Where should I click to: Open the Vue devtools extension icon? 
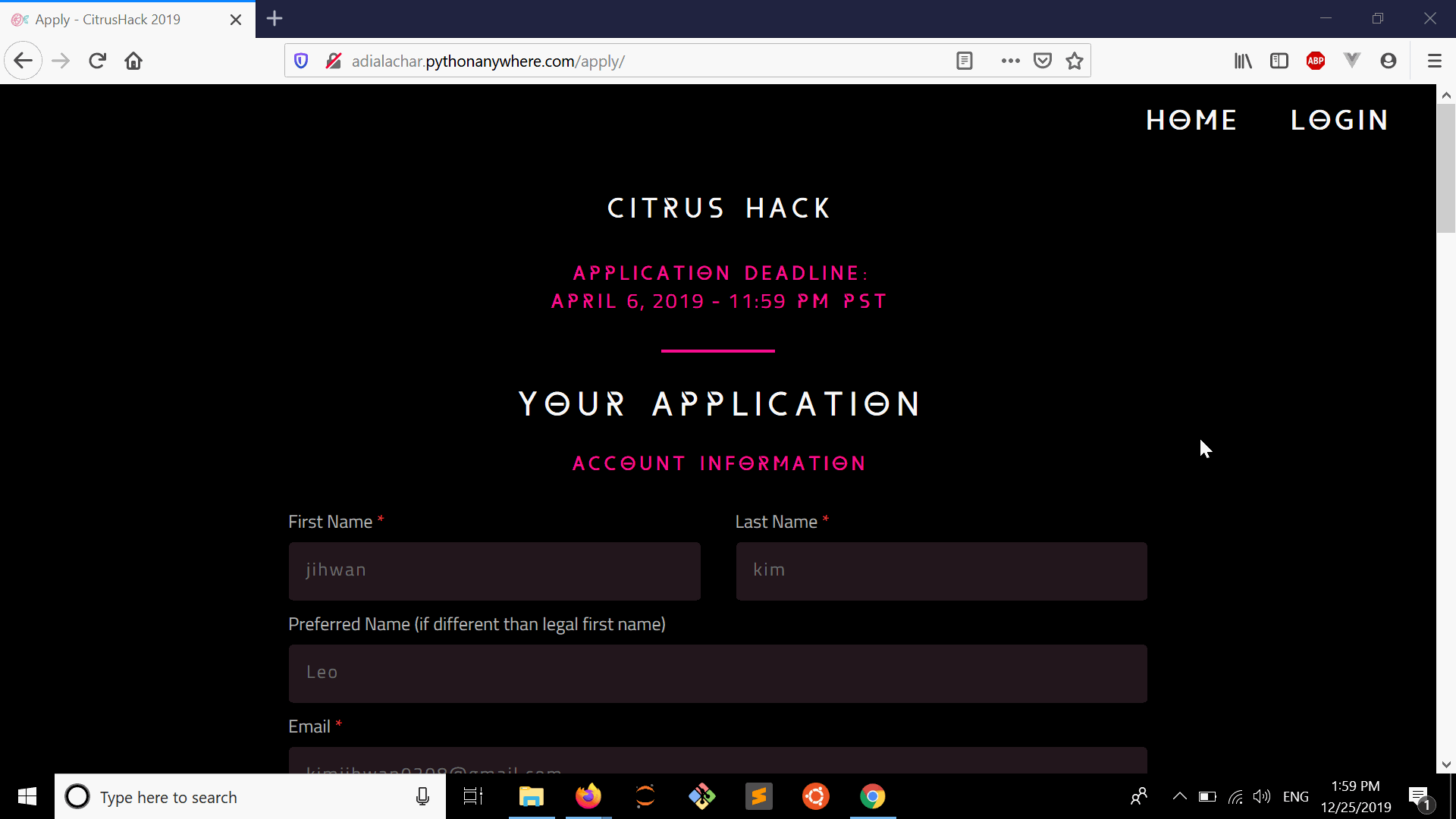pyautogui.click(x=1352, y=61)
